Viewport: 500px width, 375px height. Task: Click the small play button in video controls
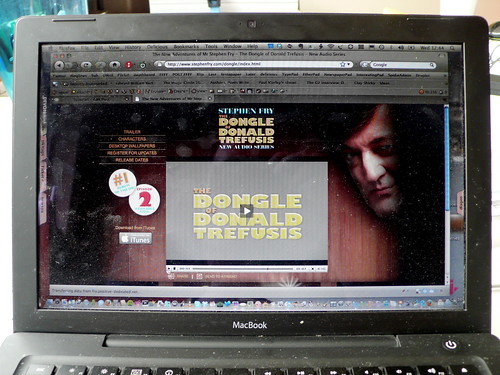tap(169, 268)
